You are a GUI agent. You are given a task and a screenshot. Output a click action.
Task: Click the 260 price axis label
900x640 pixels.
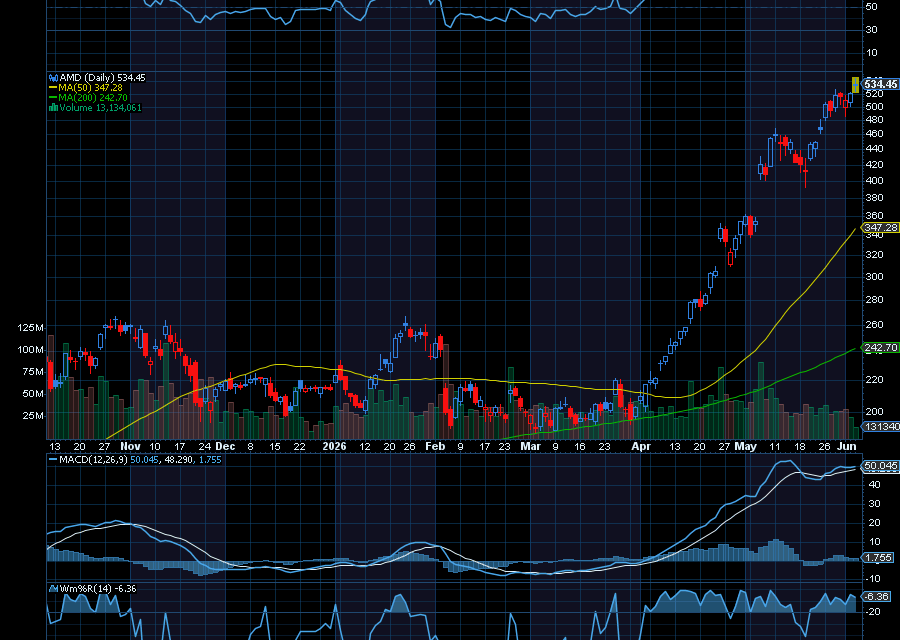click(874, 324)
